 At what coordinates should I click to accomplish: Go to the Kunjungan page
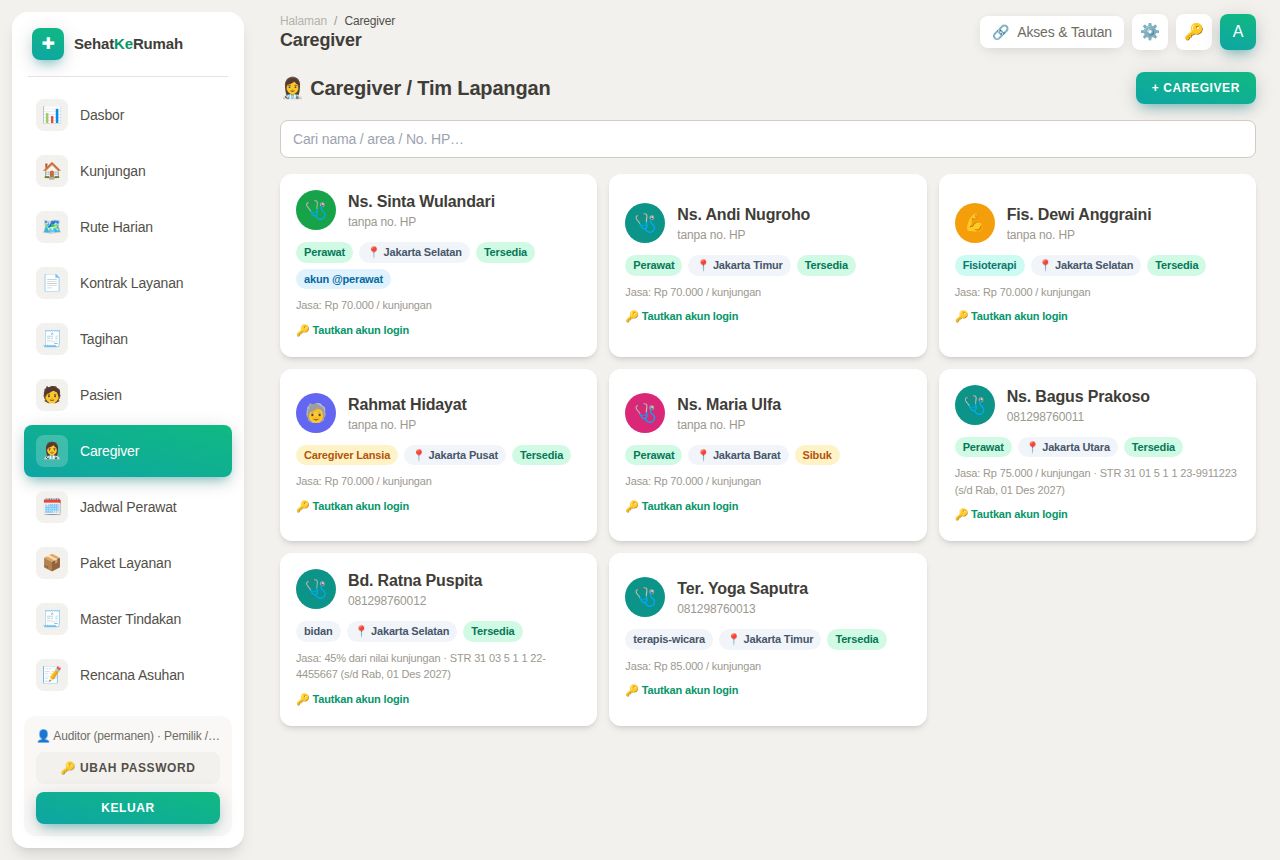[128, 171]
